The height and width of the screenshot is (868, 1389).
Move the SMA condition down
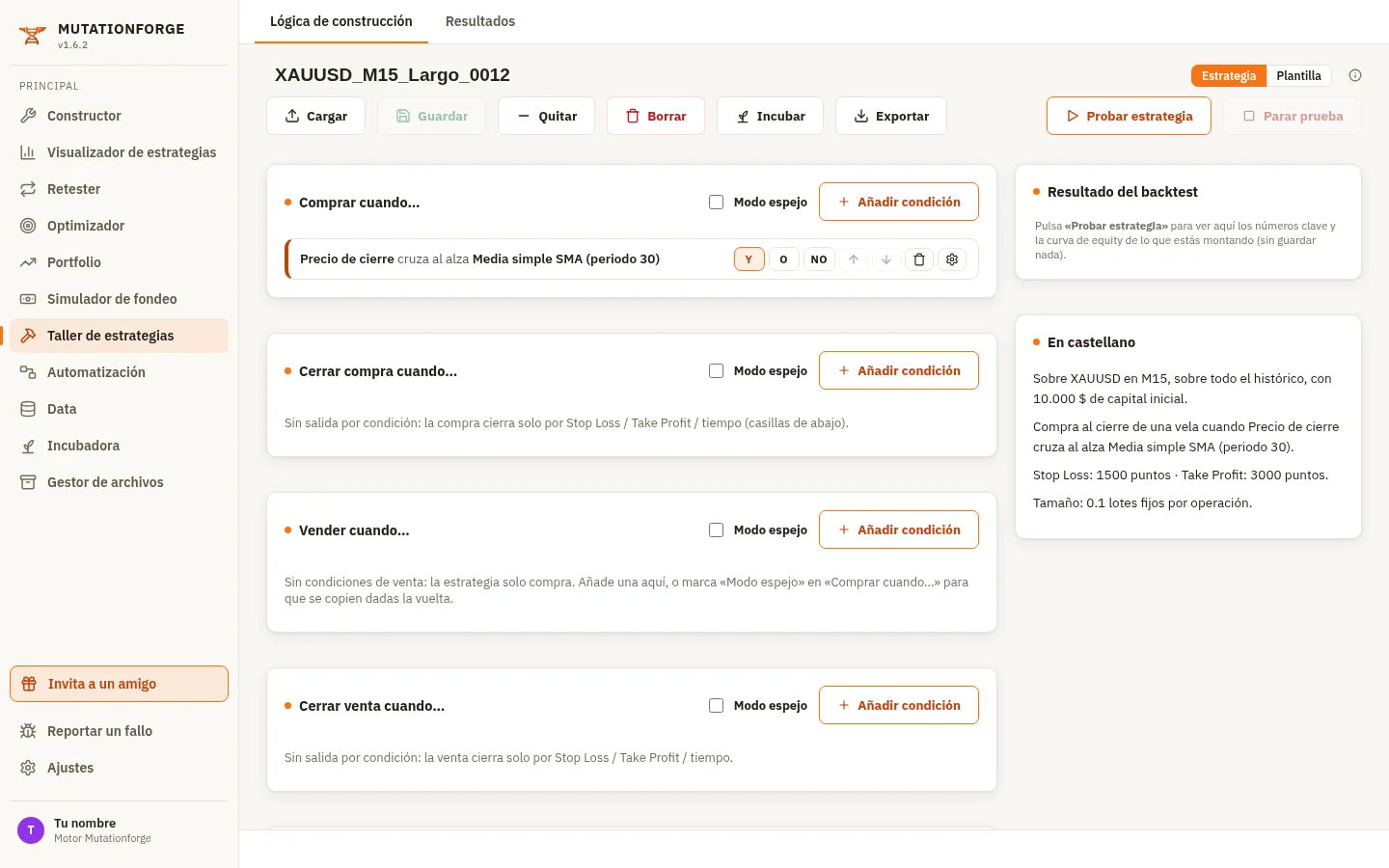[x=886, y=259]
